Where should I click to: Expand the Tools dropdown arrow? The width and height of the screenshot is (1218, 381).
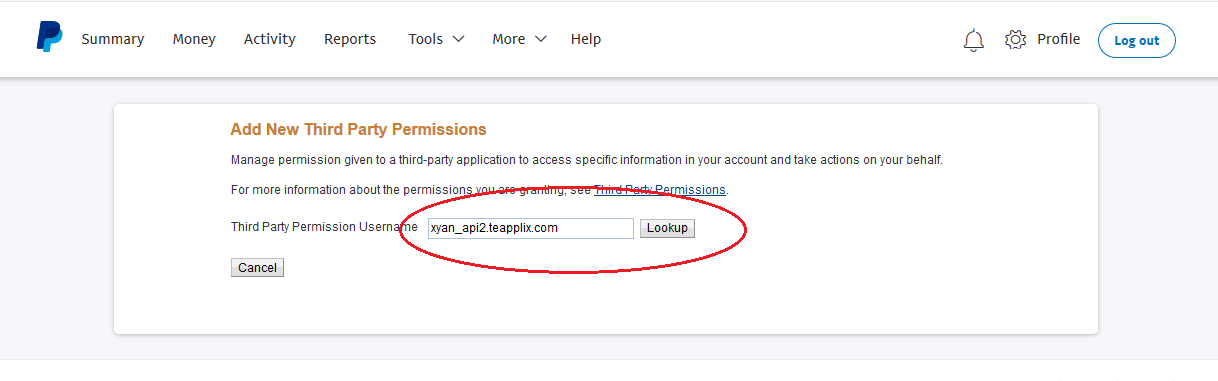(458, 39)
